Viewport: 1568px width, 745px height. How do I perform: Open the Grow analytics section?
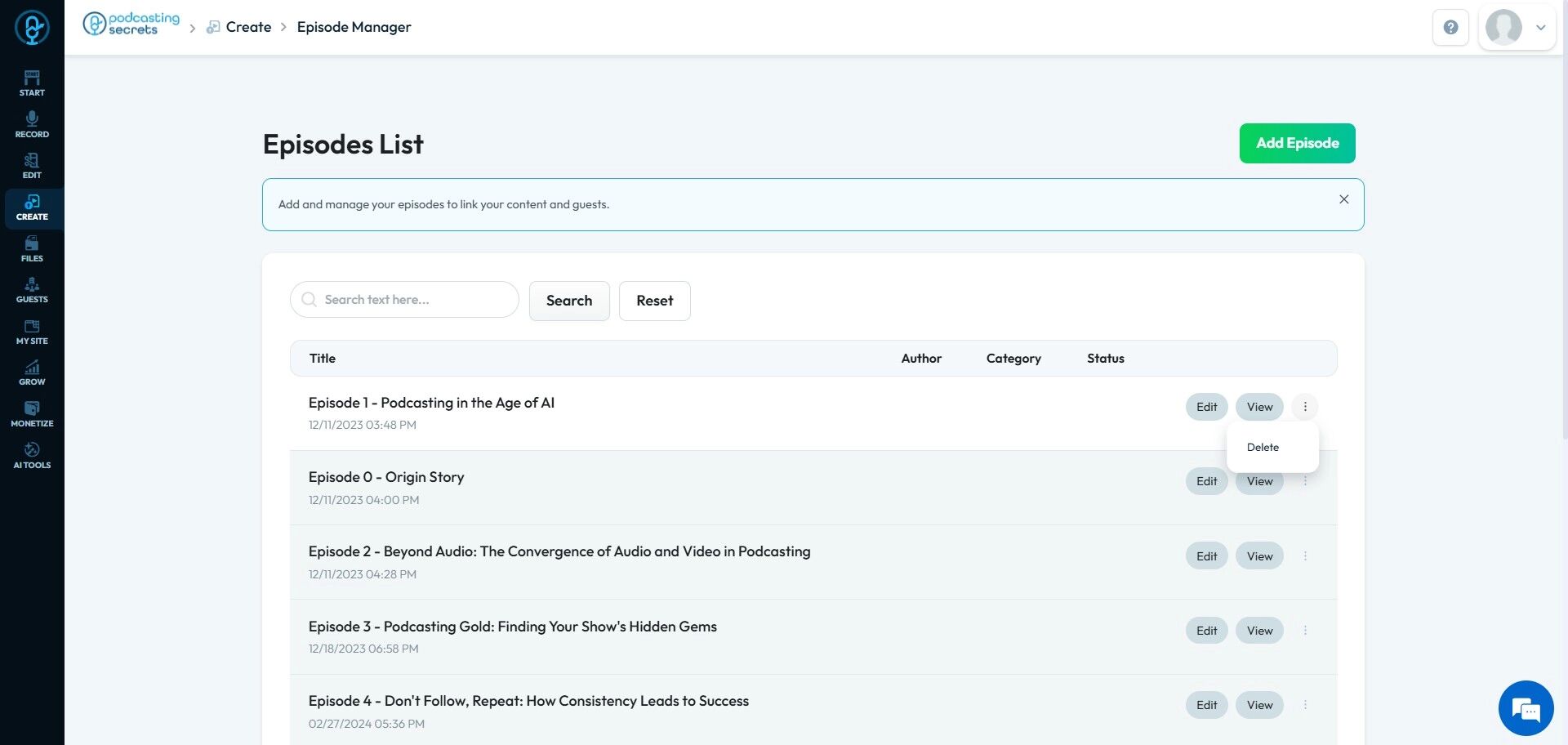coord(32,372)
